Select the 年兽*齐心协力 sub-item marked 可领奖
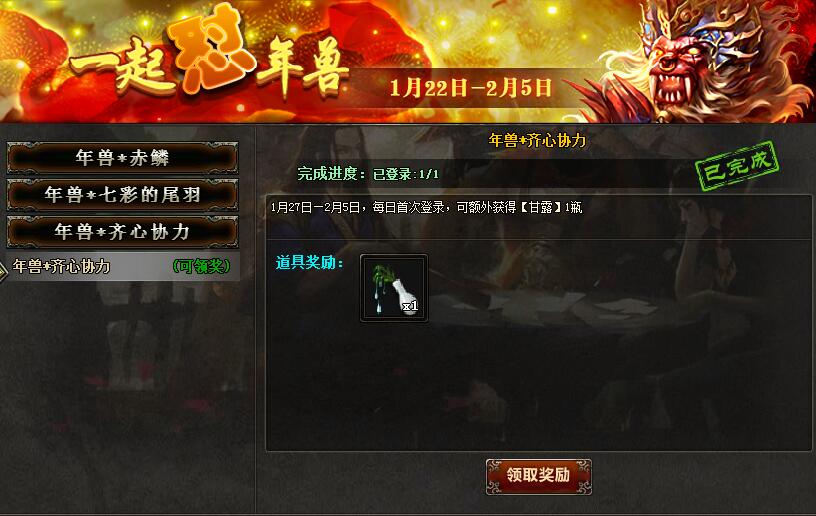Screen dimensions: 816x516 click(121, 267)
